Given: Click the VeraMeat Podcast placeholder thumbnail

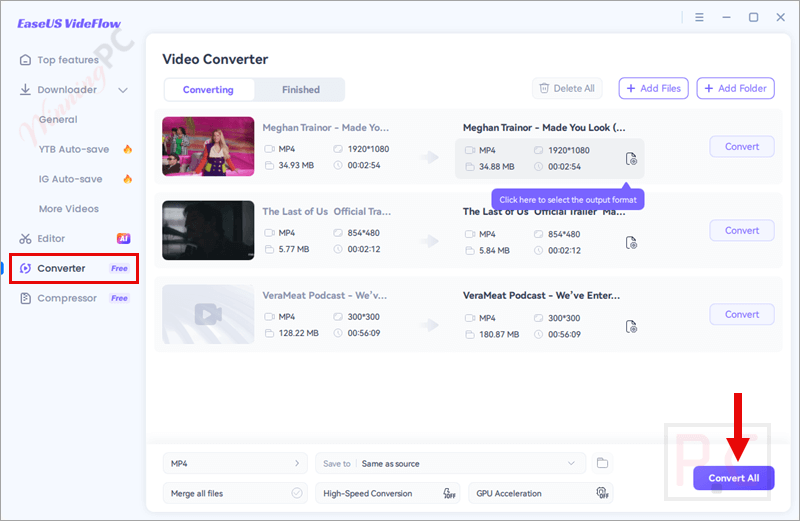Looking at the screenshot, I should 208,314.
